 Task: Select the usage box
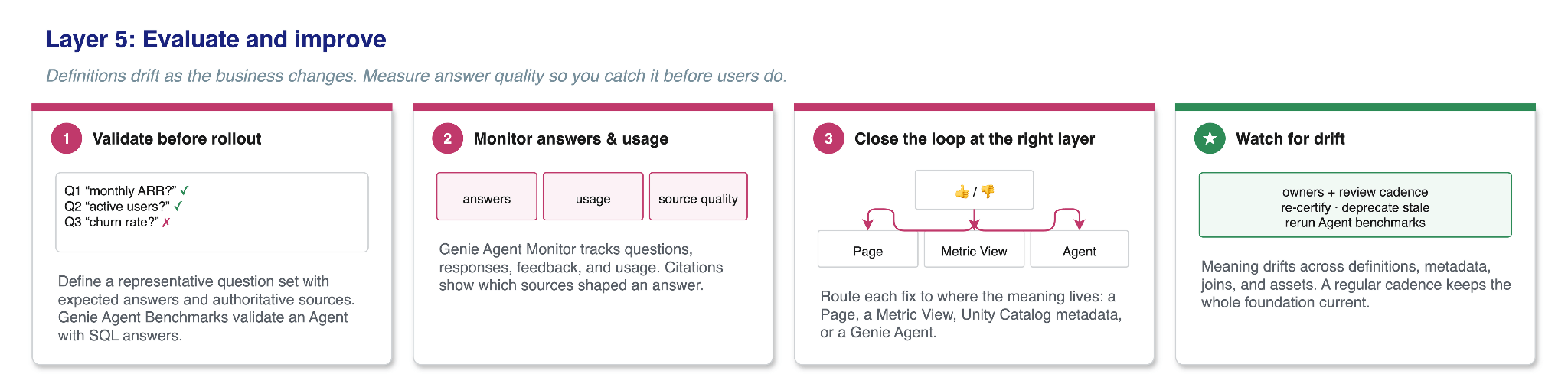point(593,197)
